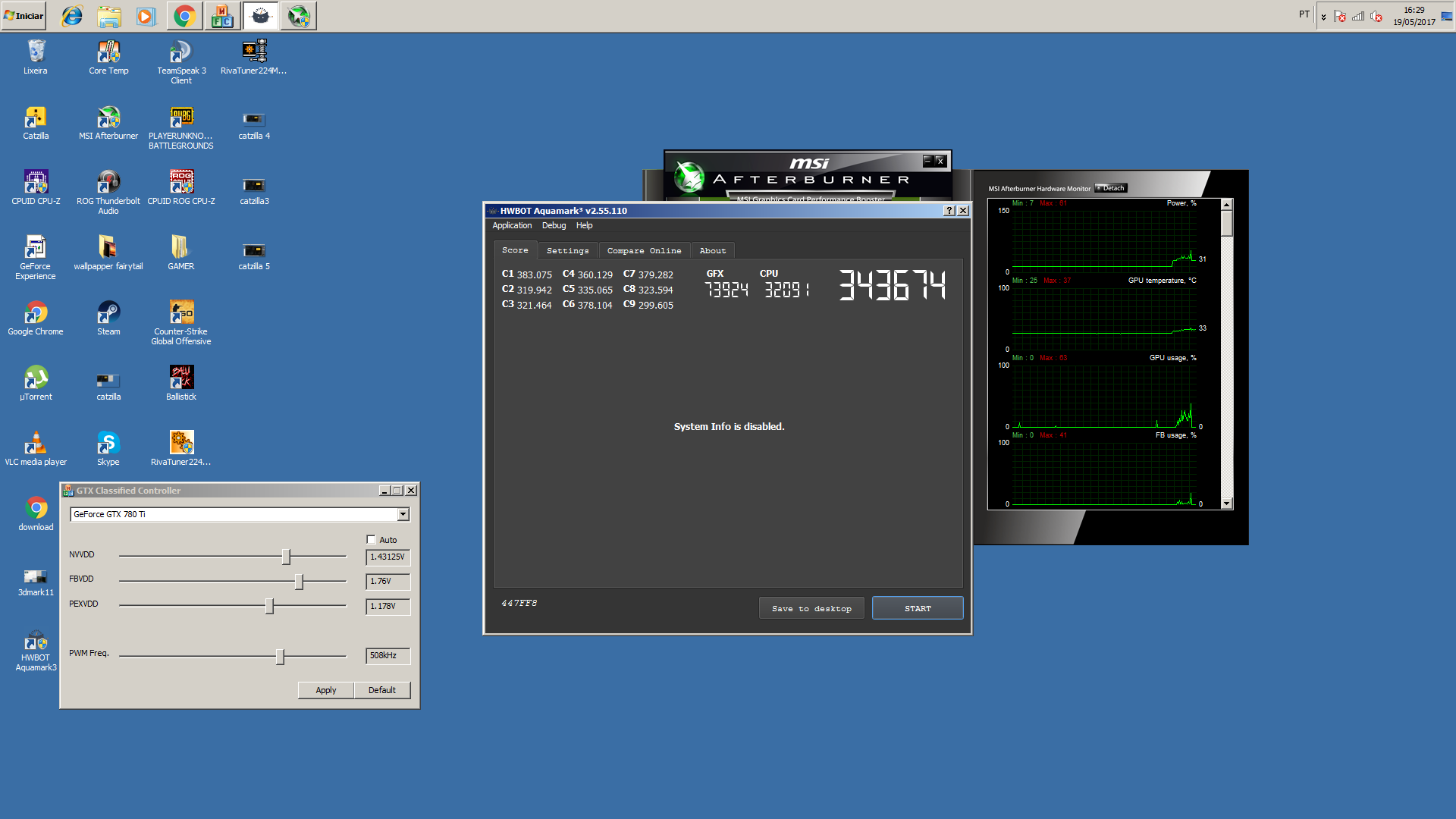Open the GeForce Experience desktop icon
Image resolution: width=1456 pixels, height=819 pixels.
click(36, 258)
